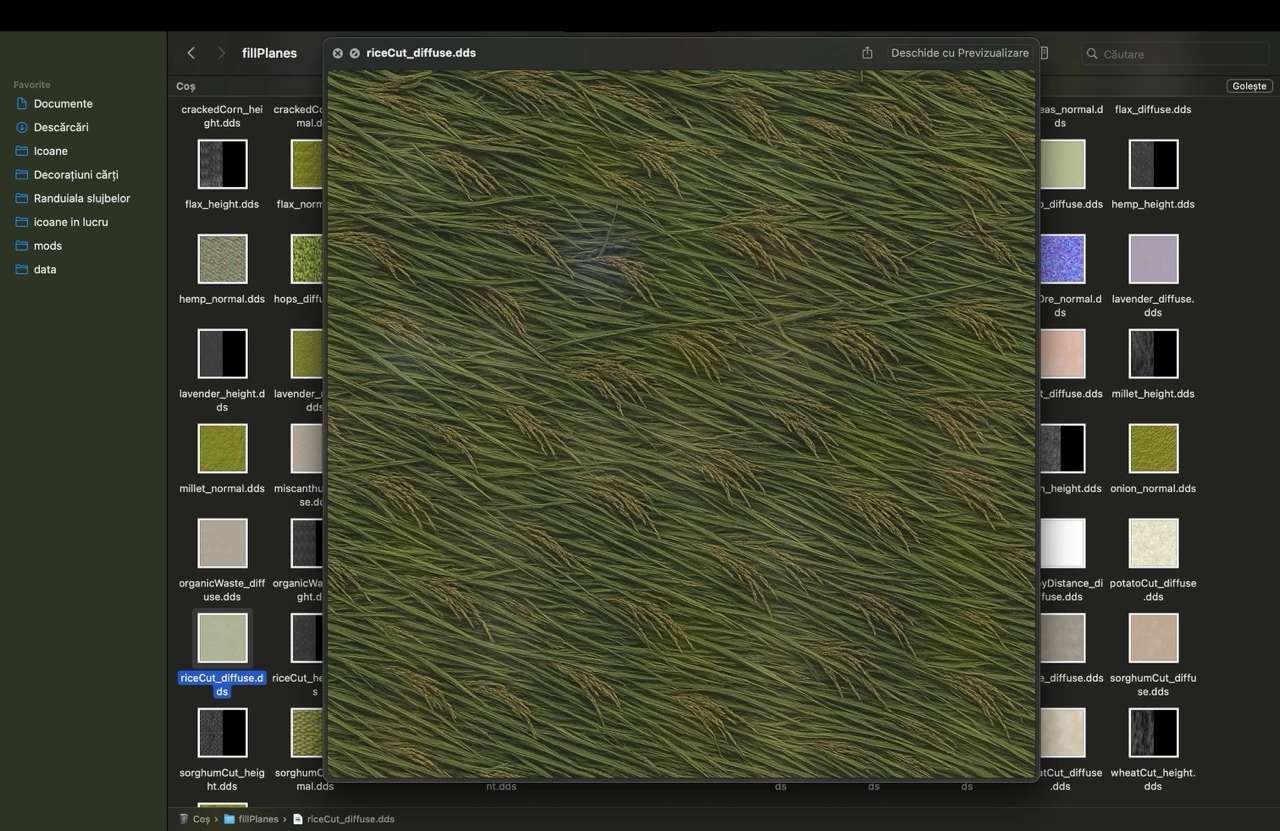Image resolution: width=1280 pixels, height=831 pixels.
Task: Open the data folder in sidebar
Action: point(45,270)
